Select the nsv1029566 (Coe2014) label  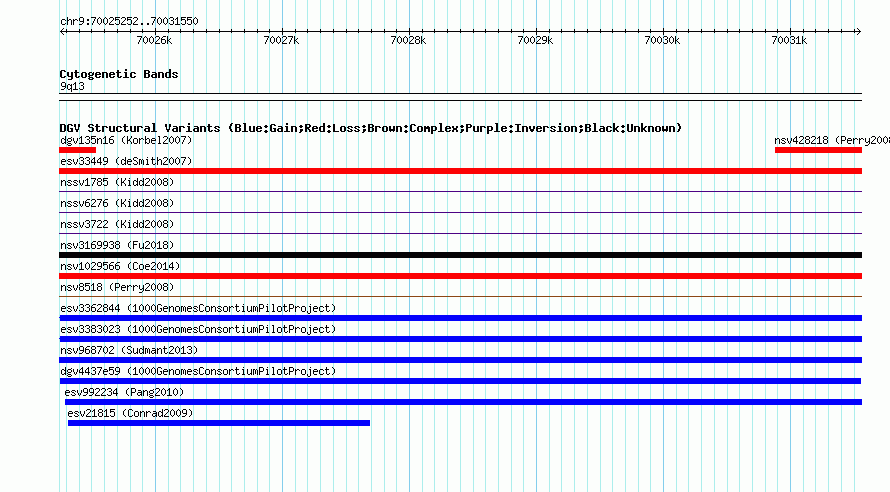click(x=120, y=266)
